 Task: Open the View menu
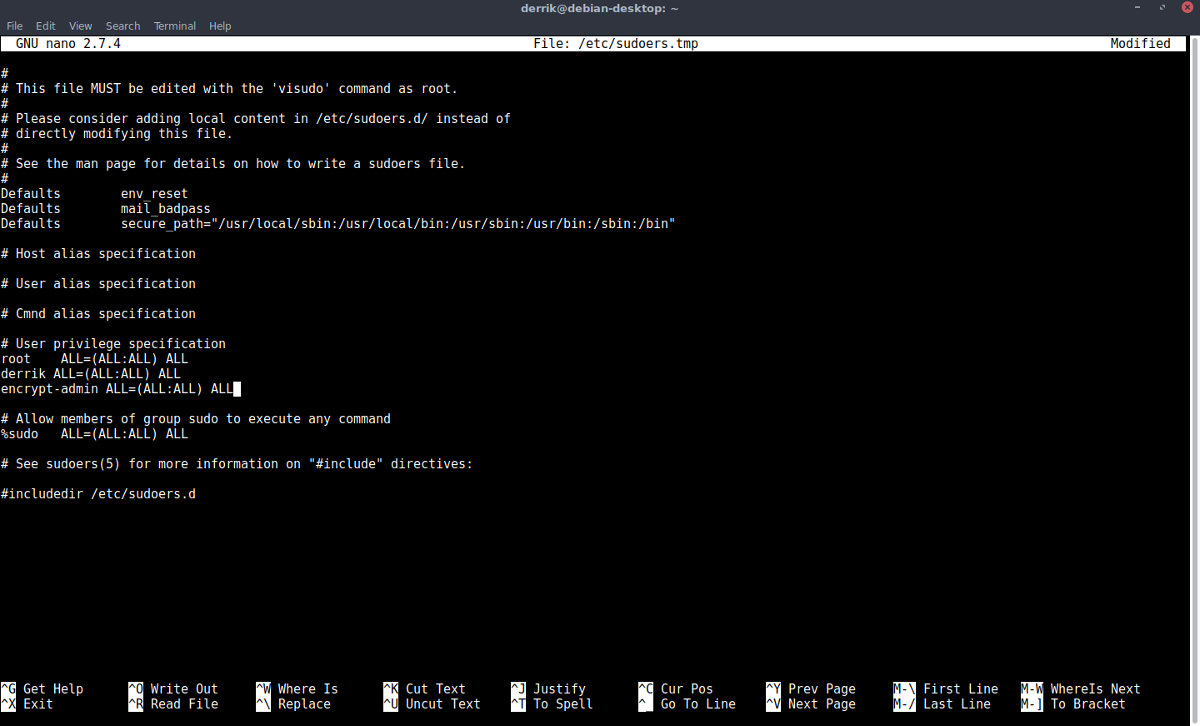[81, 26]
